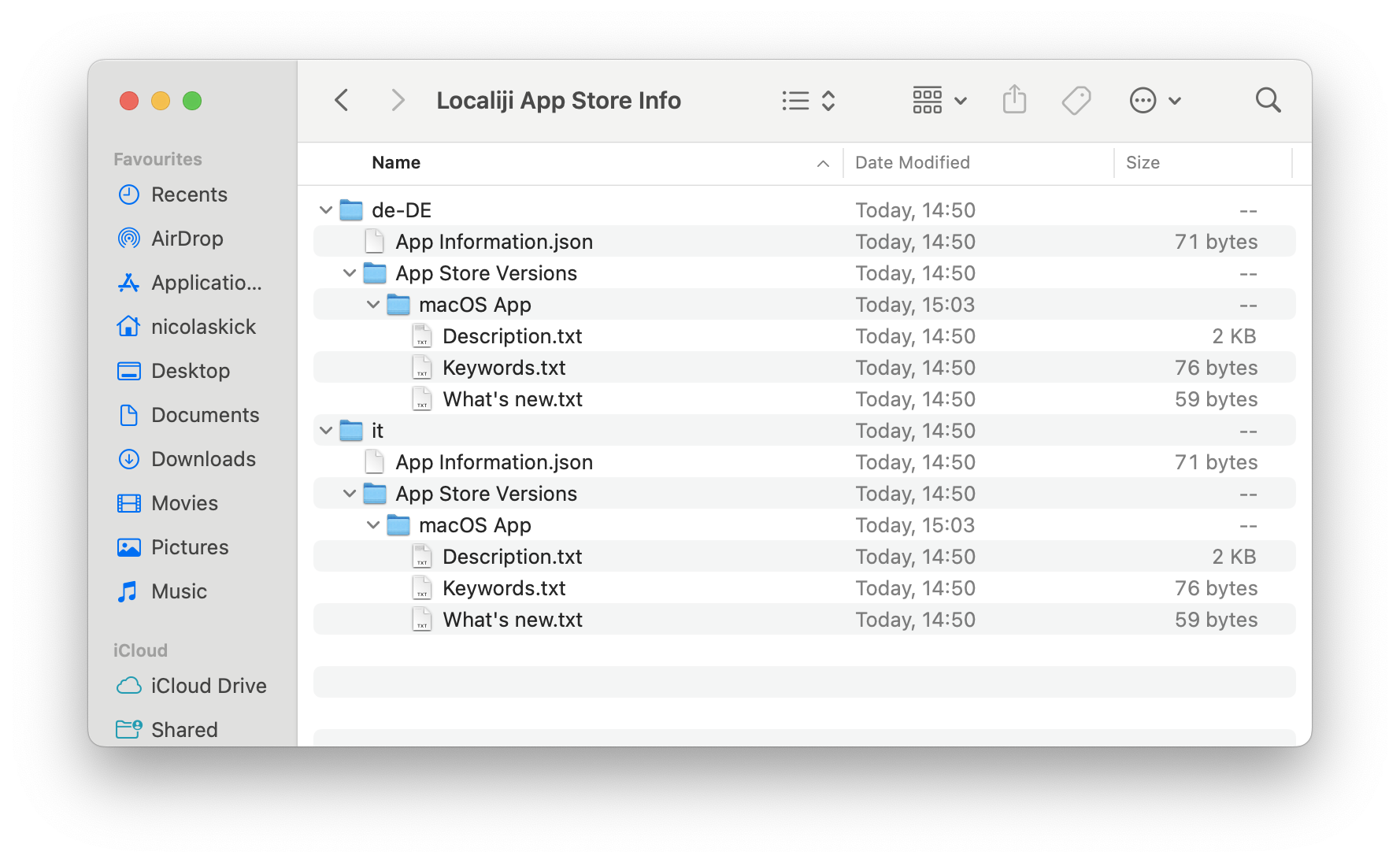
Task: Minimize the window with the yellow button
Action: (x=161, y=101)
